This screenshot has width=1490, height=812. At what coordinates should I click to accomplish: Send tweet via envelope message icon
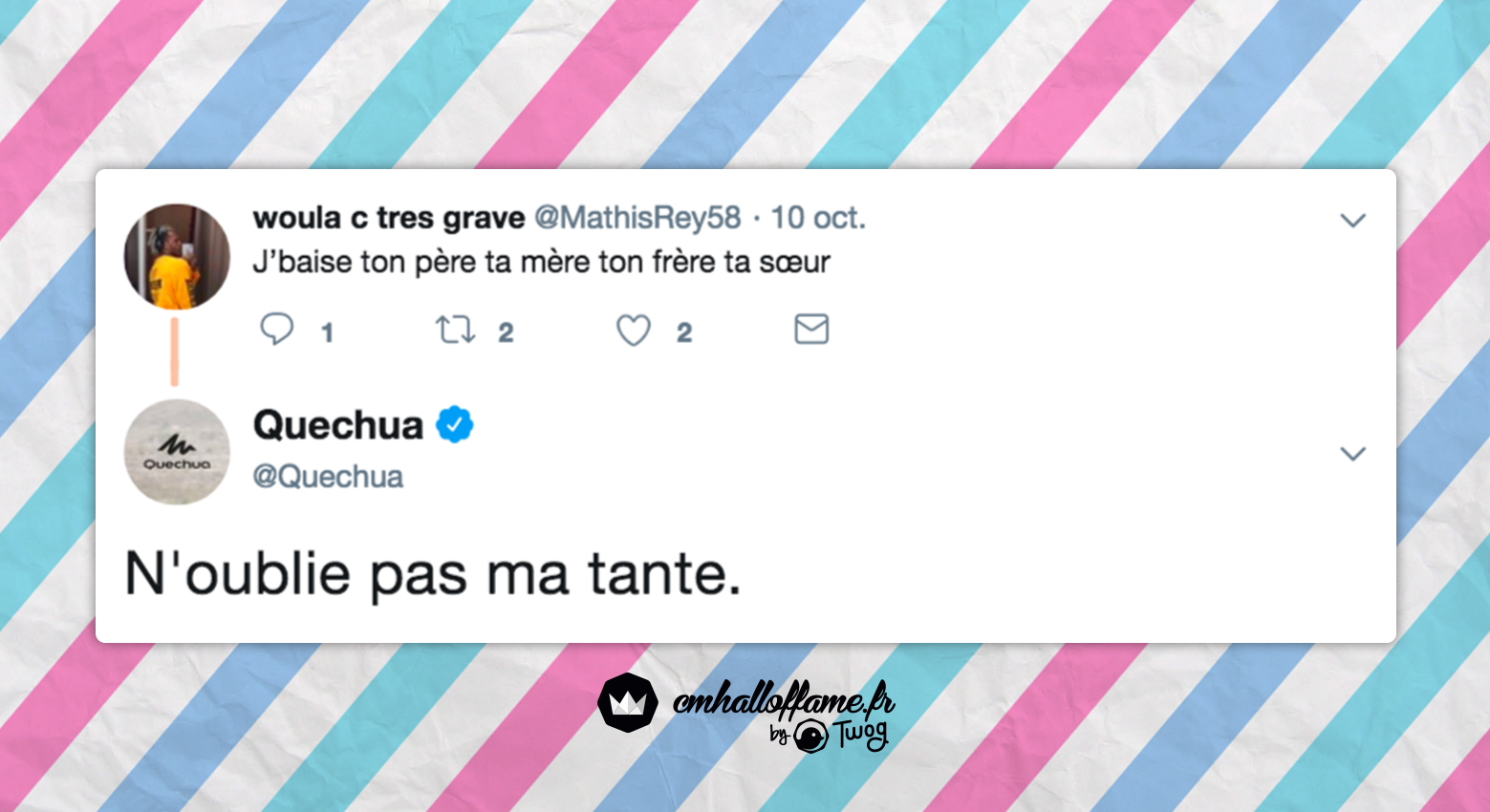tap(811, 330)
